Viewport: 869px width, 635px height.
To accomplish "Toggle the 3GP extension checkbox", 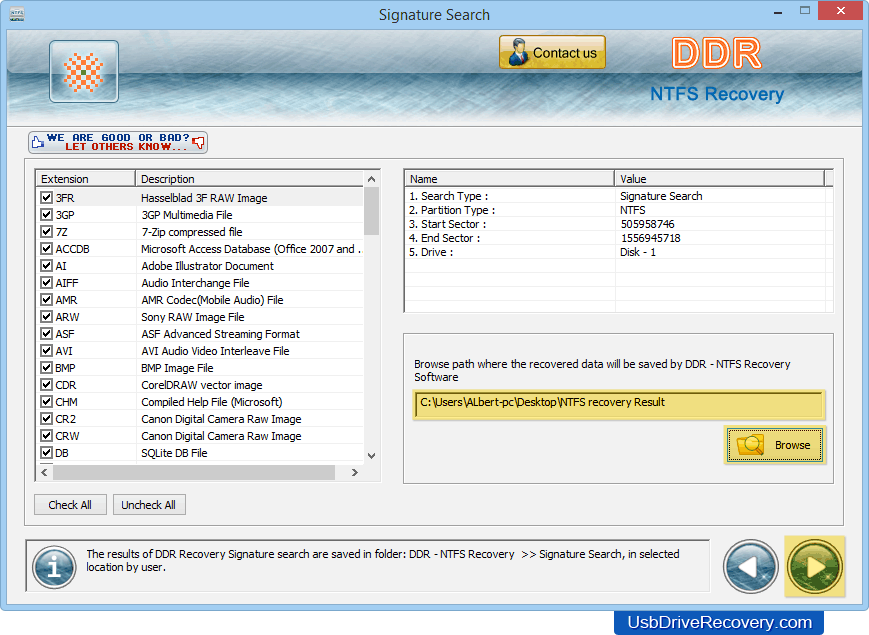I will tap(47, 215).
